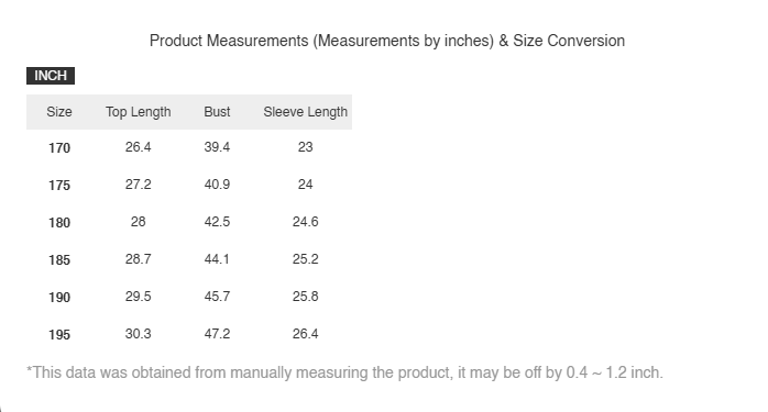Image resolution: width=768 pixels, height=412 pixels.
Task: Select the size 190 row label
Action: pos(59,297)
